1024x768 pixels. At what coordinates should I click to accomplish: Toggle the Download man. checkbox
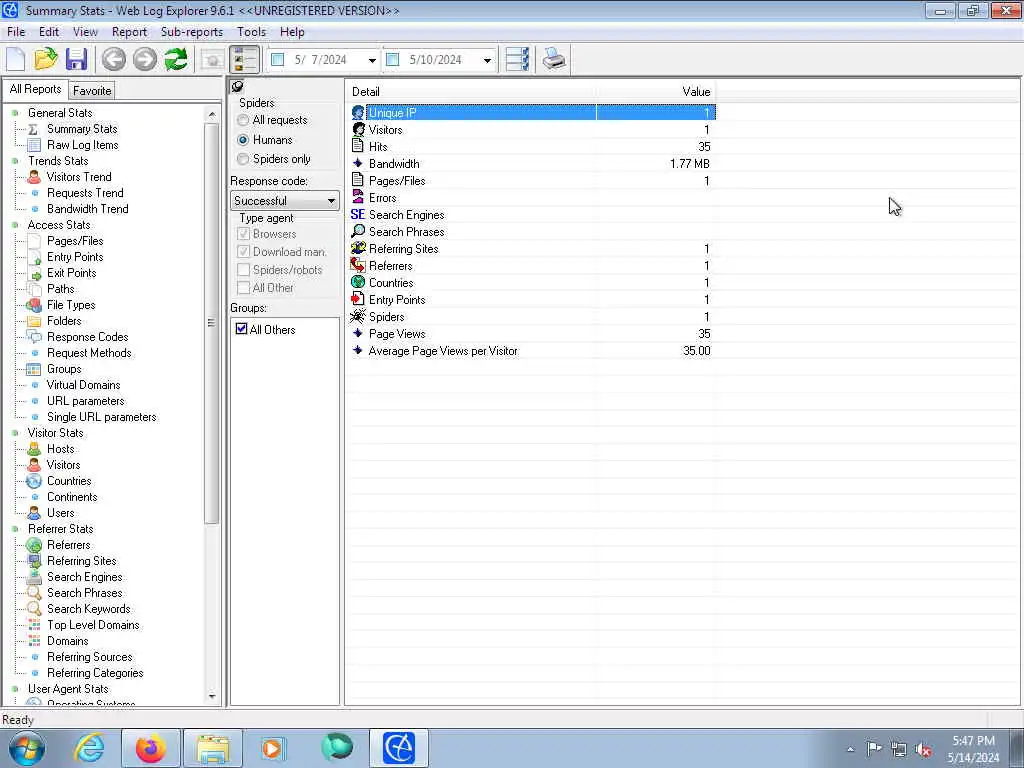244,251
